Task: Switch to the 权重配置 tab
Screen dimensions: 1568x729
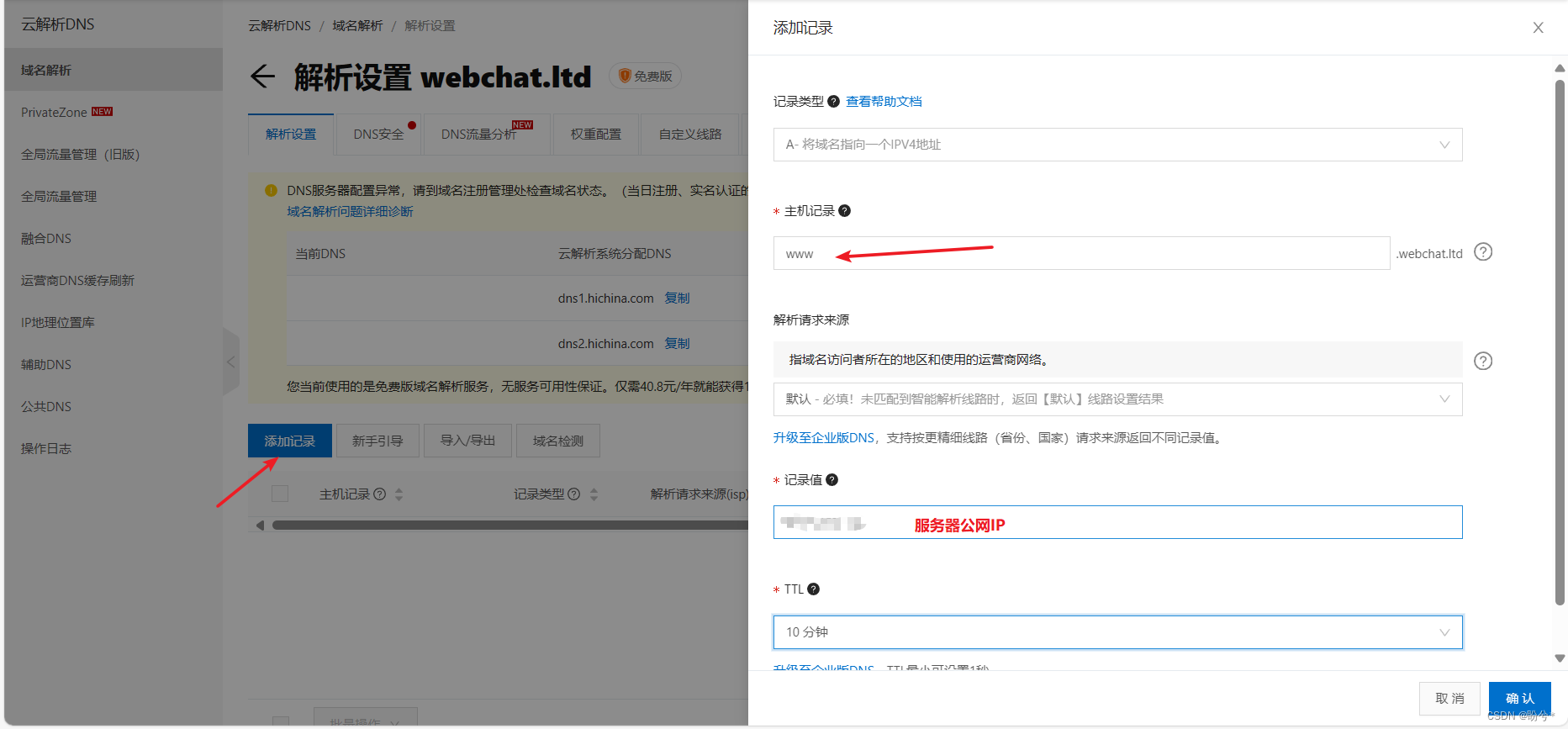Action: (595, 135)
